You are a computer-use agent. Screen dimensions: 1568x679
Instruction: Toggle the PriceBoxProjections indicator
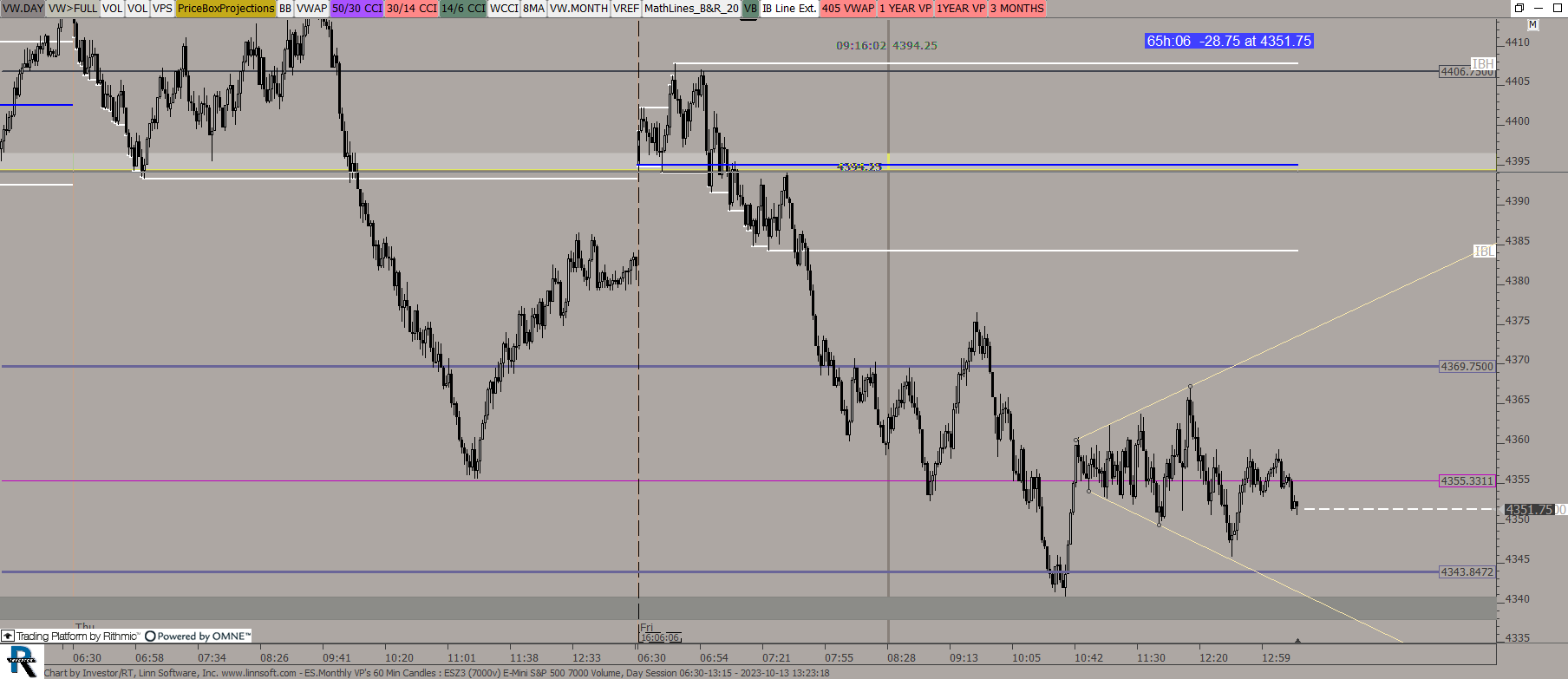click(225, 9)
